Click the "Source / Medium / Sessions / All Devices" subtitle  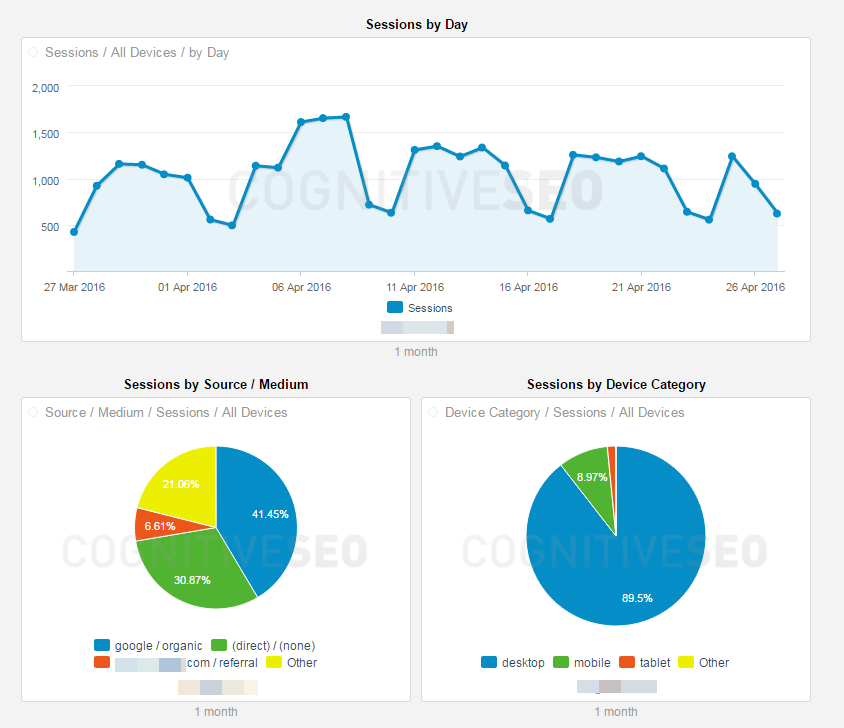click(166, 412)
